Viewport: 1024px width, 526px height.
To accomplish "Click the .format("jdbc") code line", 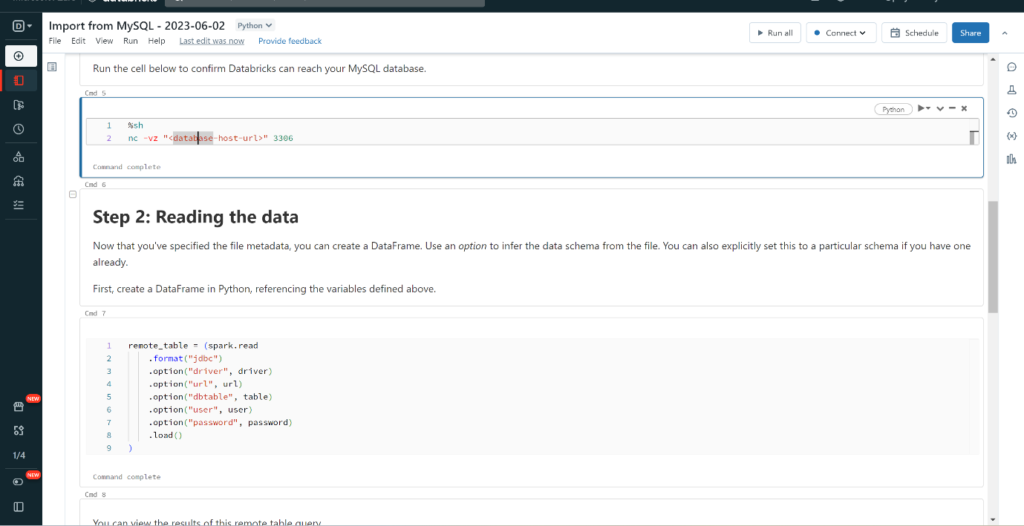I will tap(185, 359).
